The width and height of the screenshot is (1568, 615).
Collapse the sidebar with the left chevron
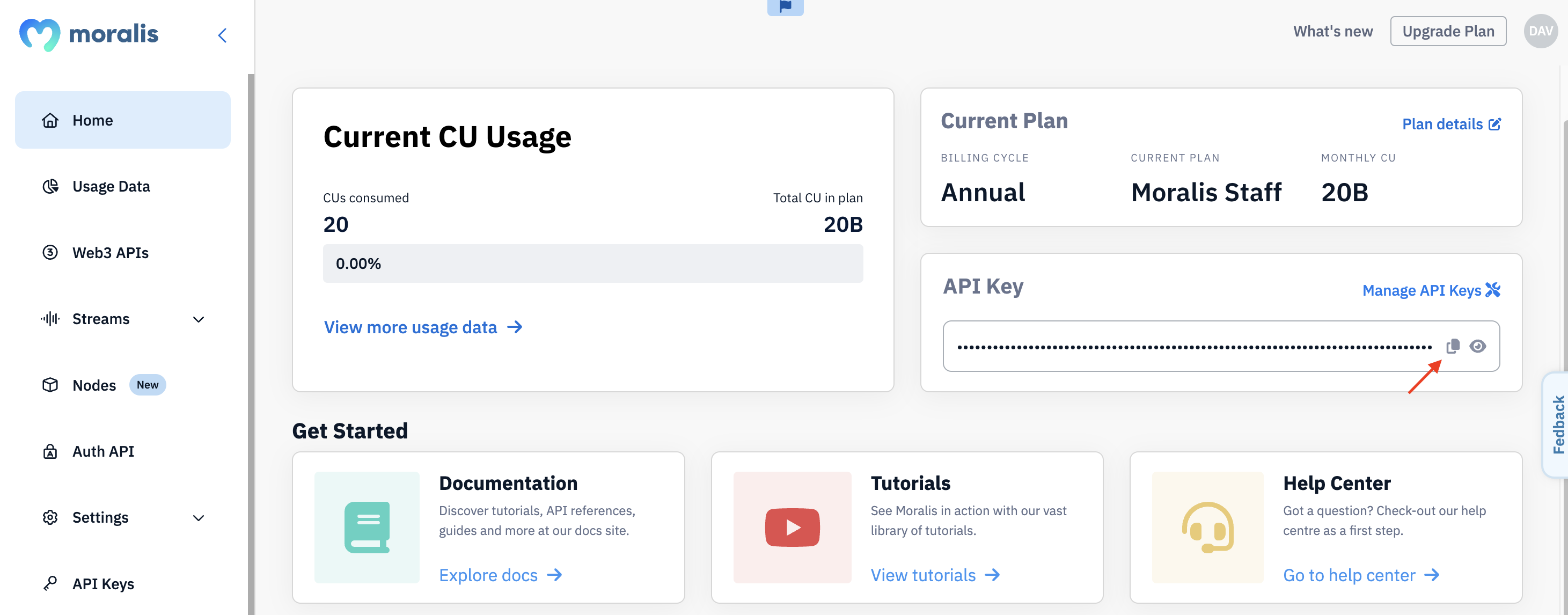[222, 35]
